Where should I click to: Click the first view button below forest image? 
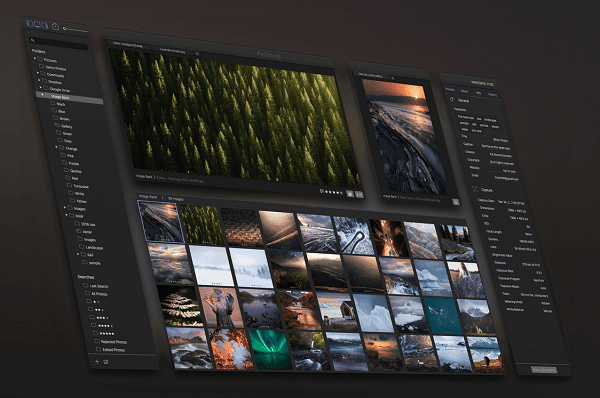pos(350,194)
